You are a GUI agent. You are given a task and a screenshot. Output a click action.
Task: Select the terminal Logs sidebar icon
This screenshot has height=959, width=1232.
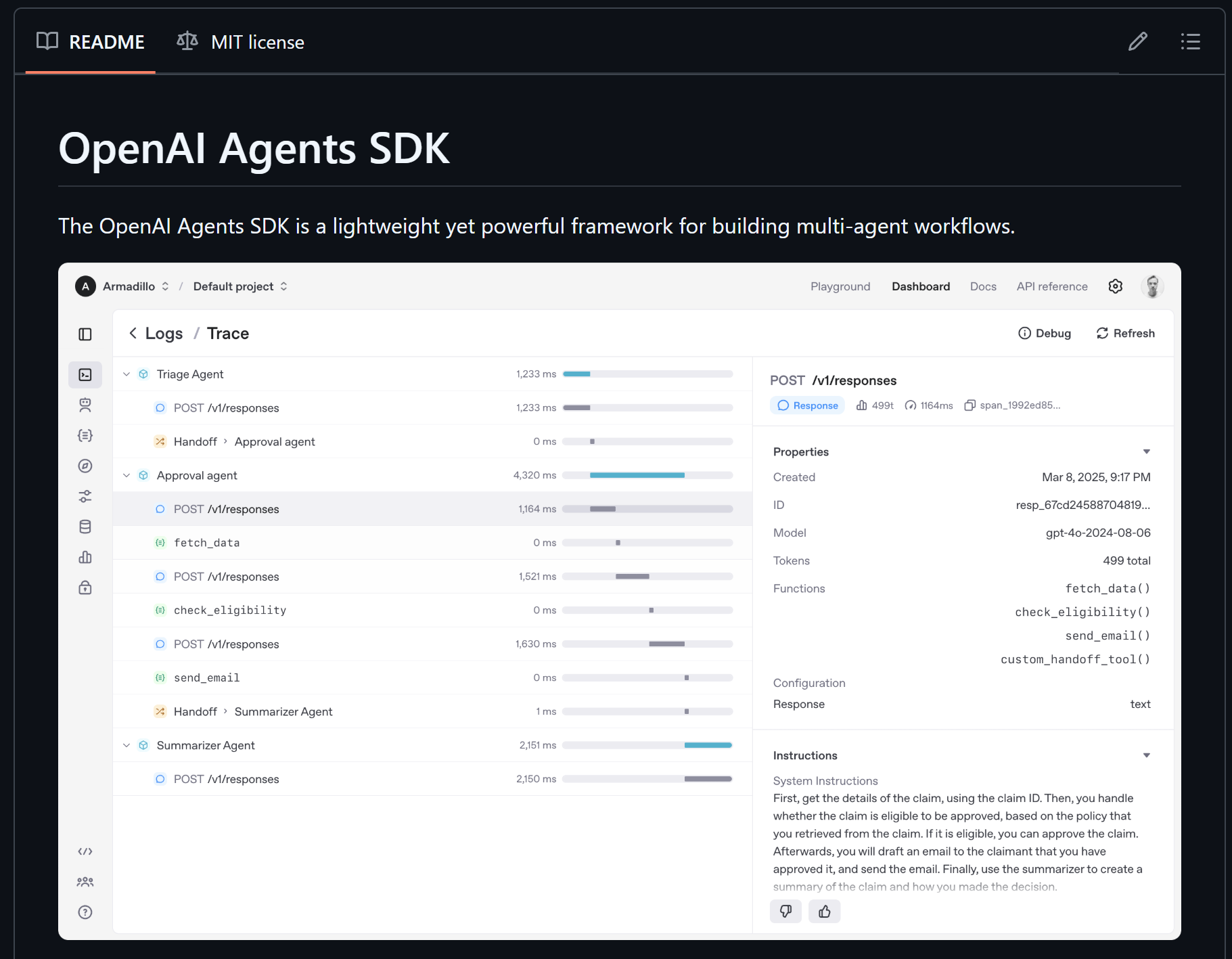point(85,375)
